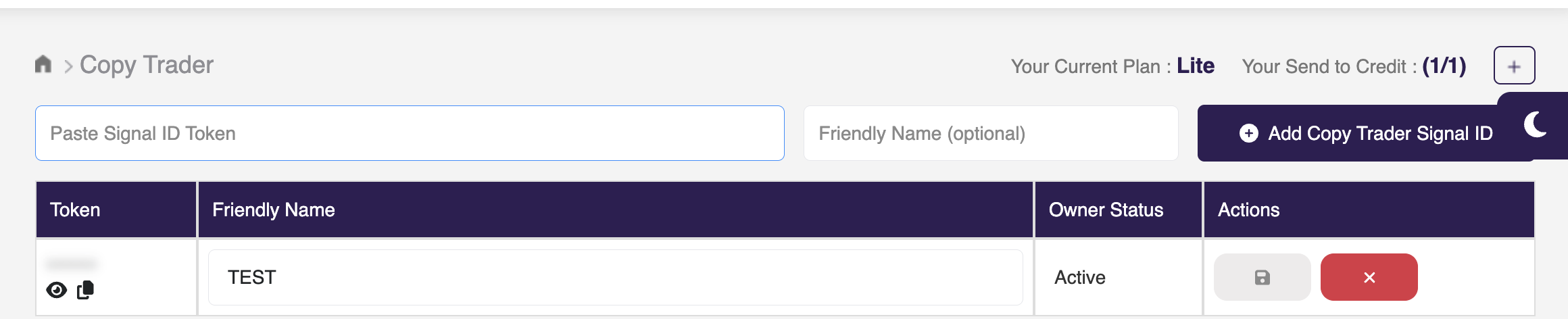
Task: Click the Active owner status cell
Action: tap(1080, 277)
